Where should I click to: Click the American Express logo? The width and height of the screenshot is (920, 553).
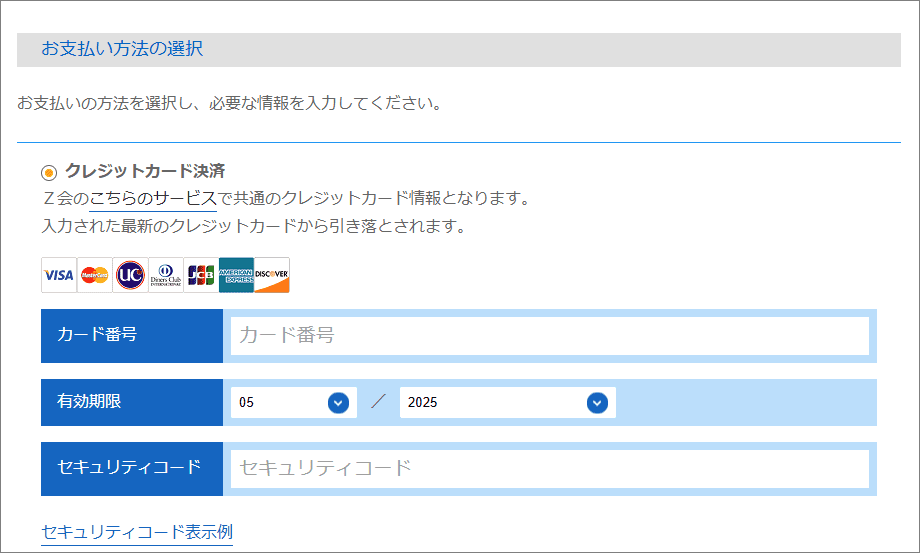pyautogui.click(x=236, y=275)
